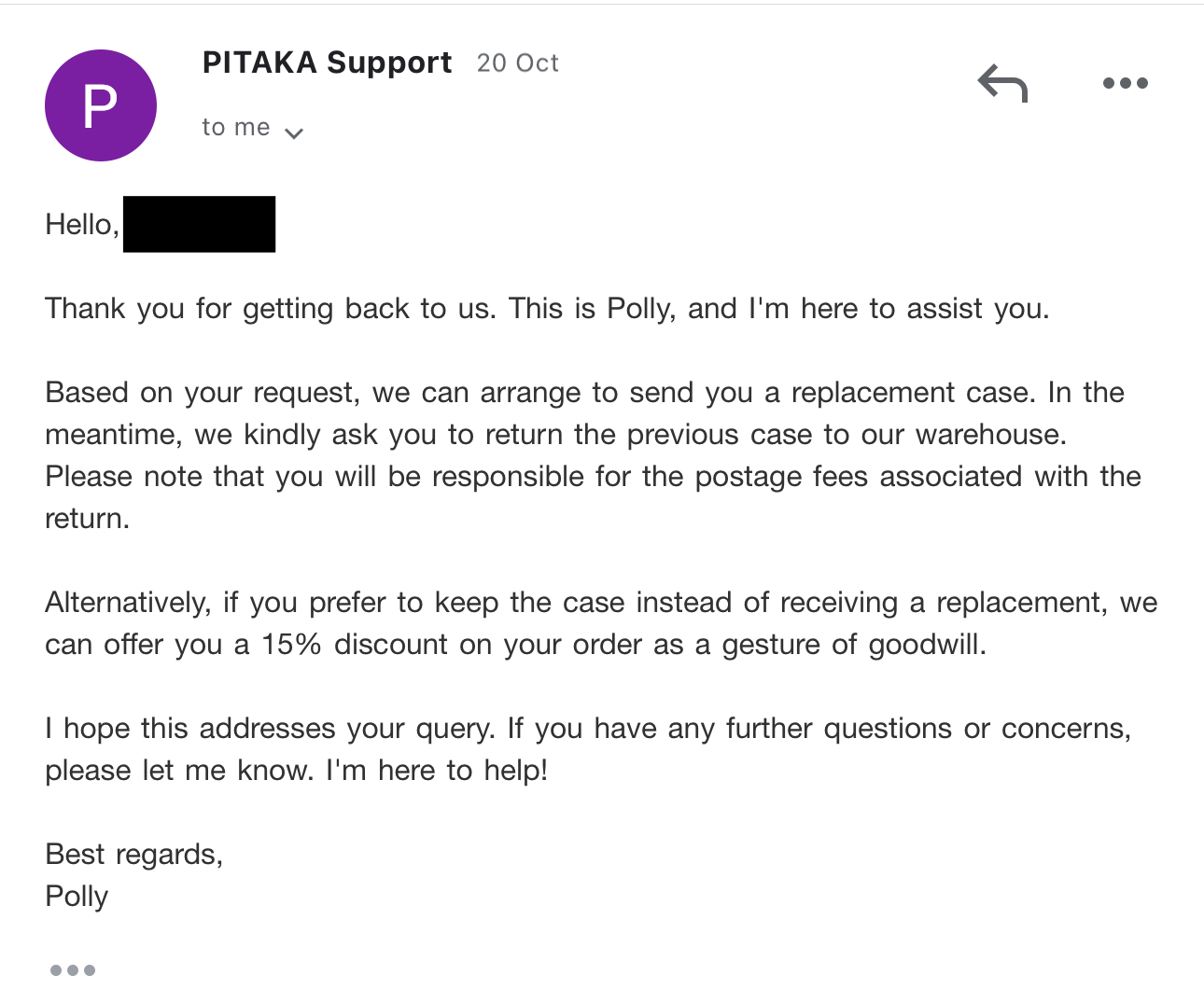Click the standalone word "return."
The width and height of the screenshot is (1204, 1003).
(87, 519)
